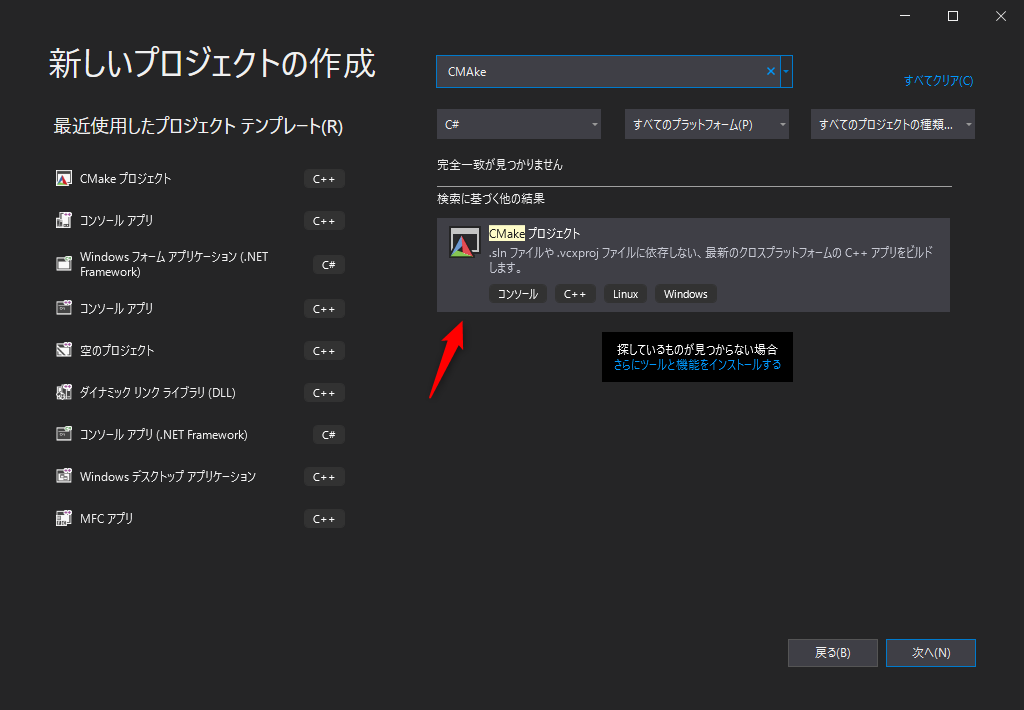Clear the search box with the X icon
The height and width of the screenshot is (710, 1024).
pos(770,71)
